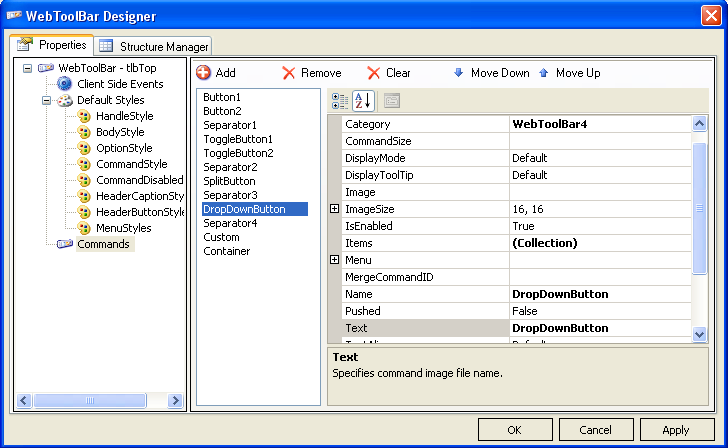Click the Move Down arrow icon

[459, 73]
